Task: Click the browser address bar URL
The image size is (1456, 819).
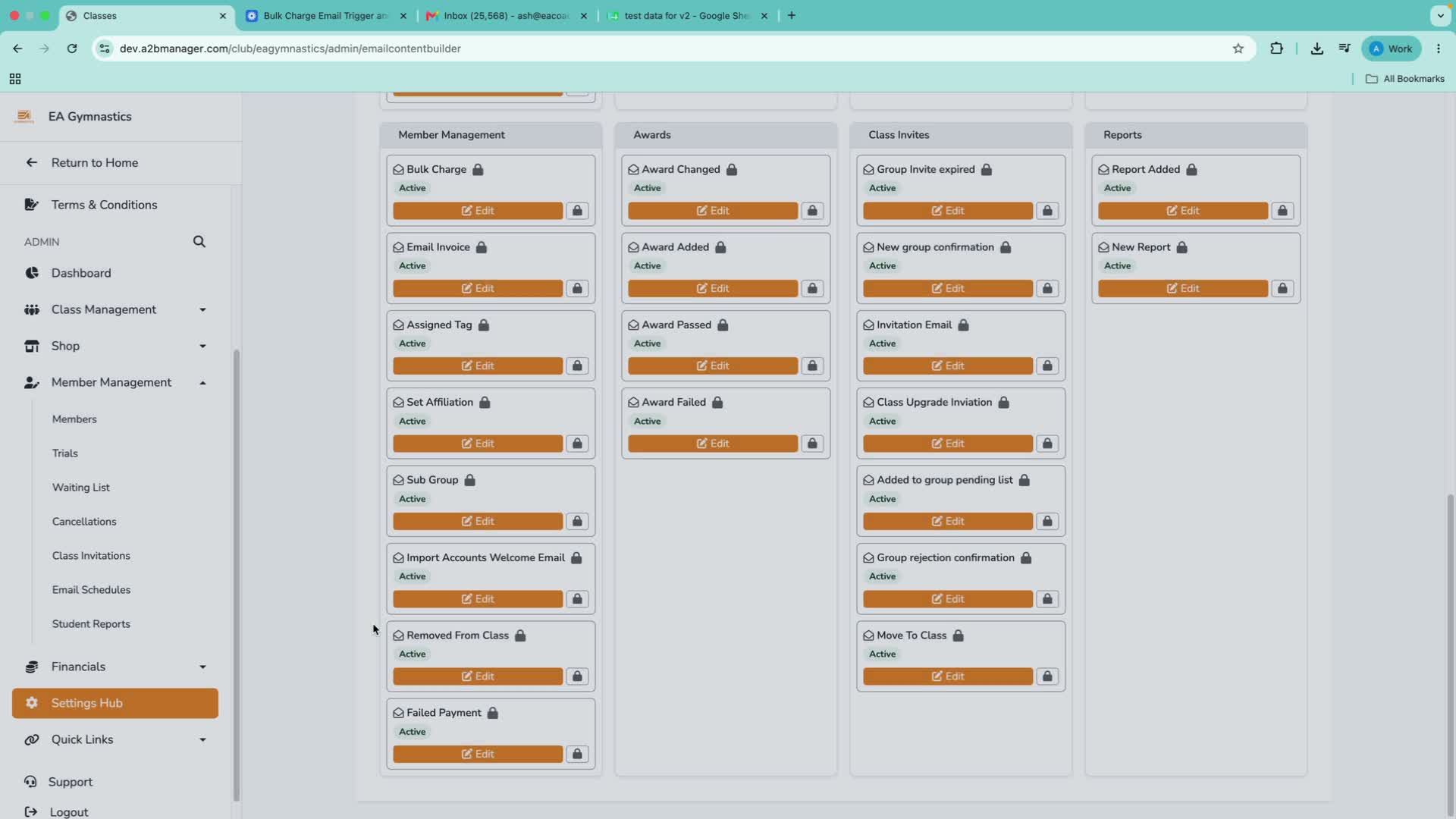Action: coord(290,49)
